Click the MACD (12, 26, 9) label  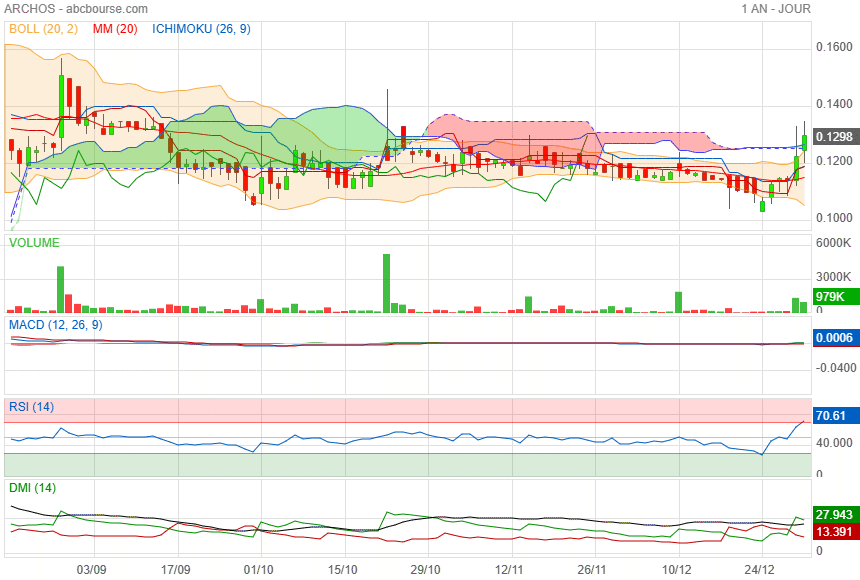pyautogui.click(x=55, y=325)
